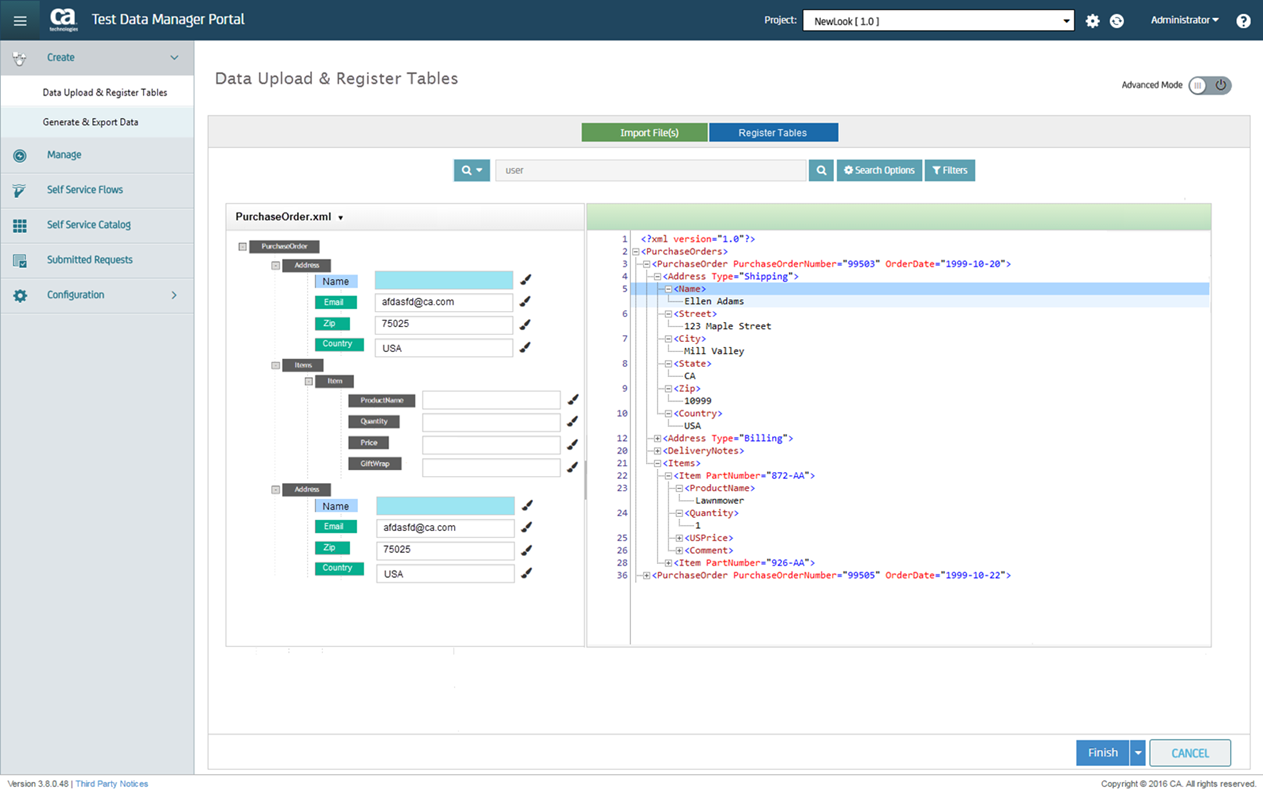Image resolution: width=1263 pixels, height=793 pixels.
Task: Select '123 Maple Street' in XML viewer
Action: pyautogui.click(x=727, y=326)
